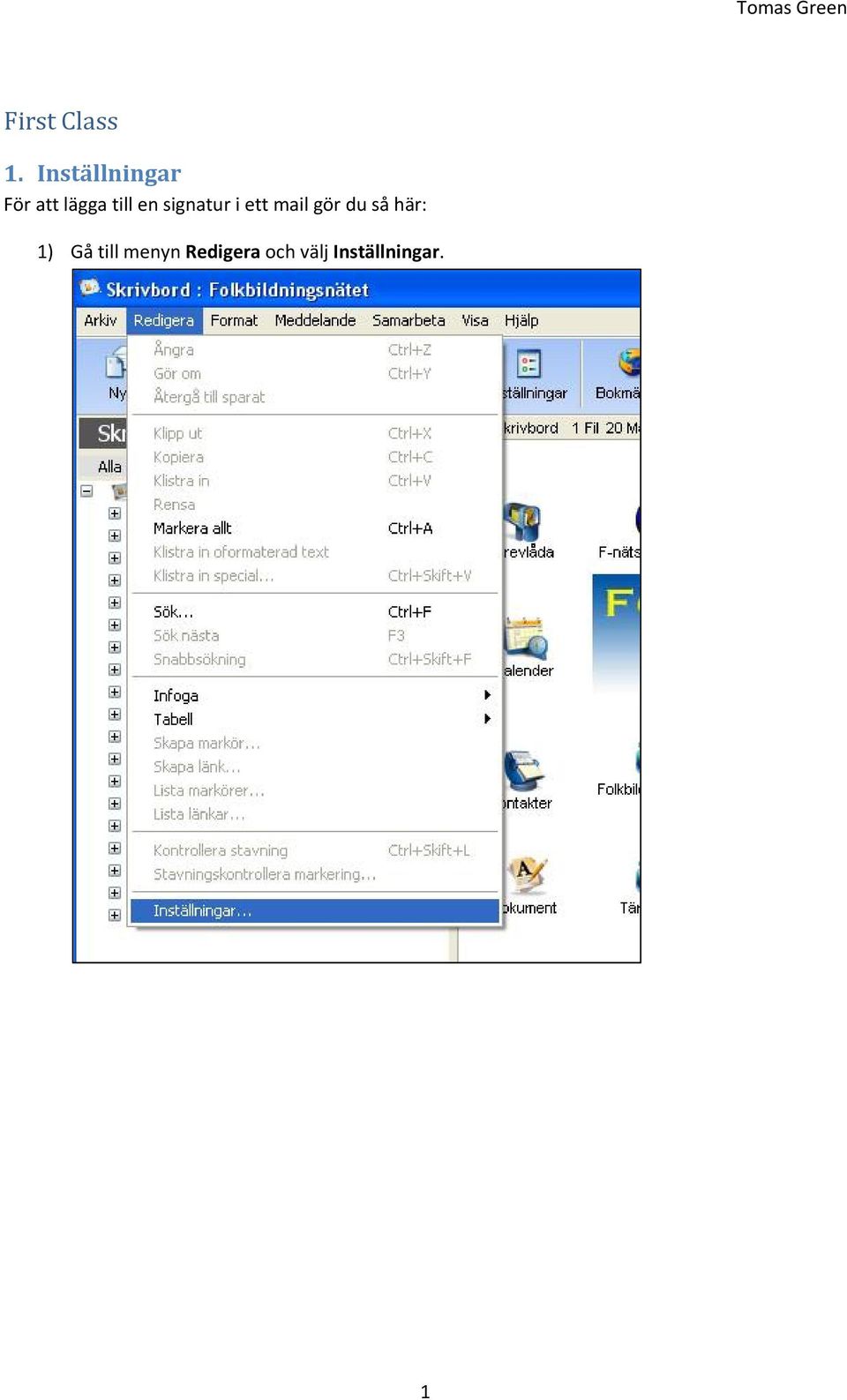Open the Visa menu
The image size is (847, 1400).
click(475, 320)
